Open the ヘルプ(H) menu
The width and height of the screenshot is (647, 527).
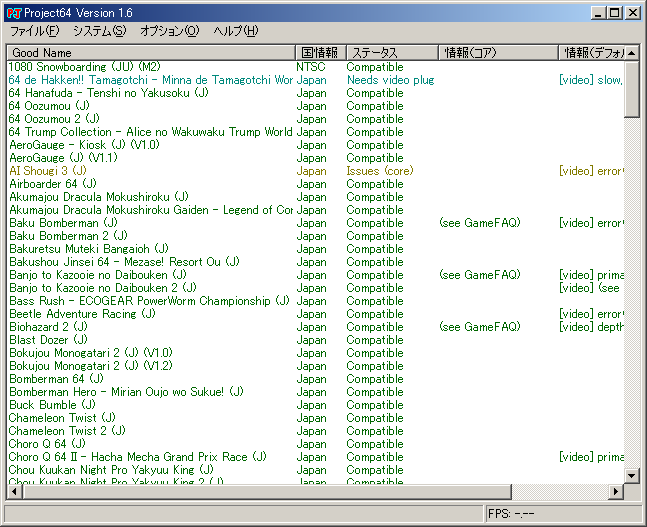(x=235, y=32)
